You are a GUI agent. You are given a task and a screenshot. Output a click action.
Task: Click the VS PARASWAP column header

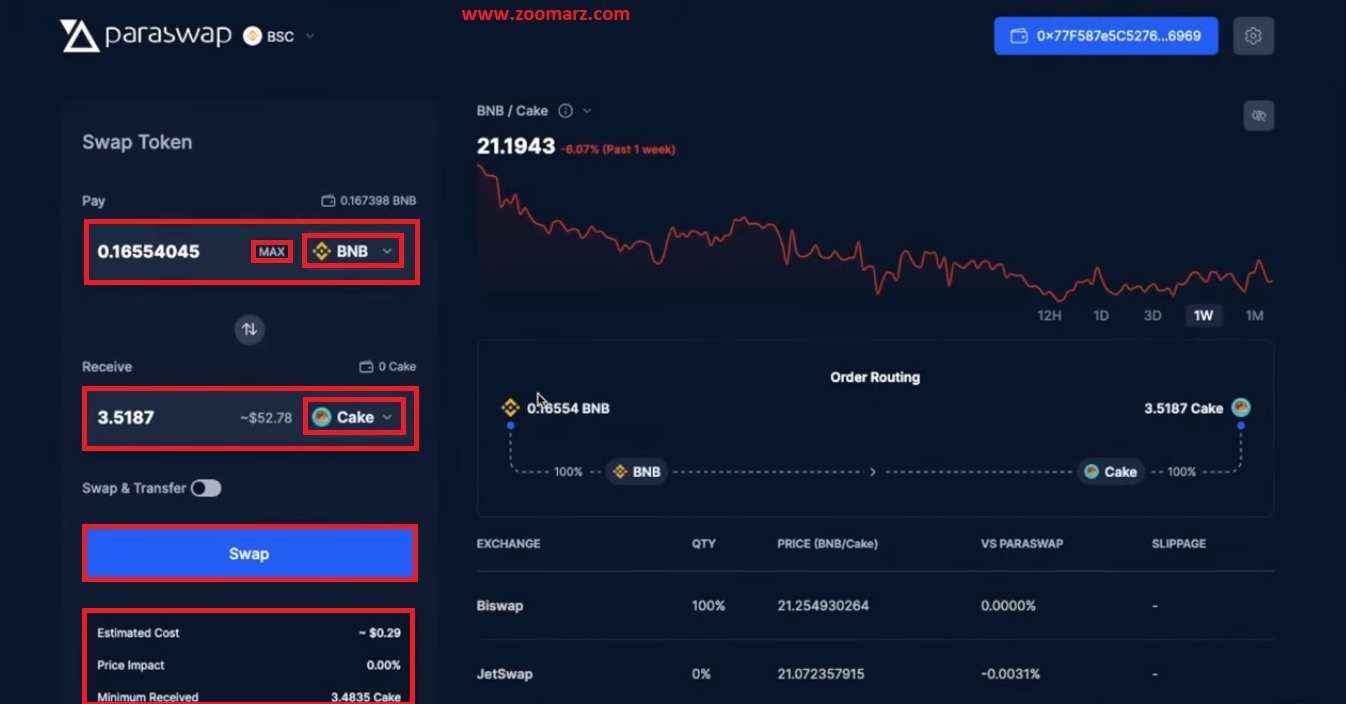[x=1022, y=544]
